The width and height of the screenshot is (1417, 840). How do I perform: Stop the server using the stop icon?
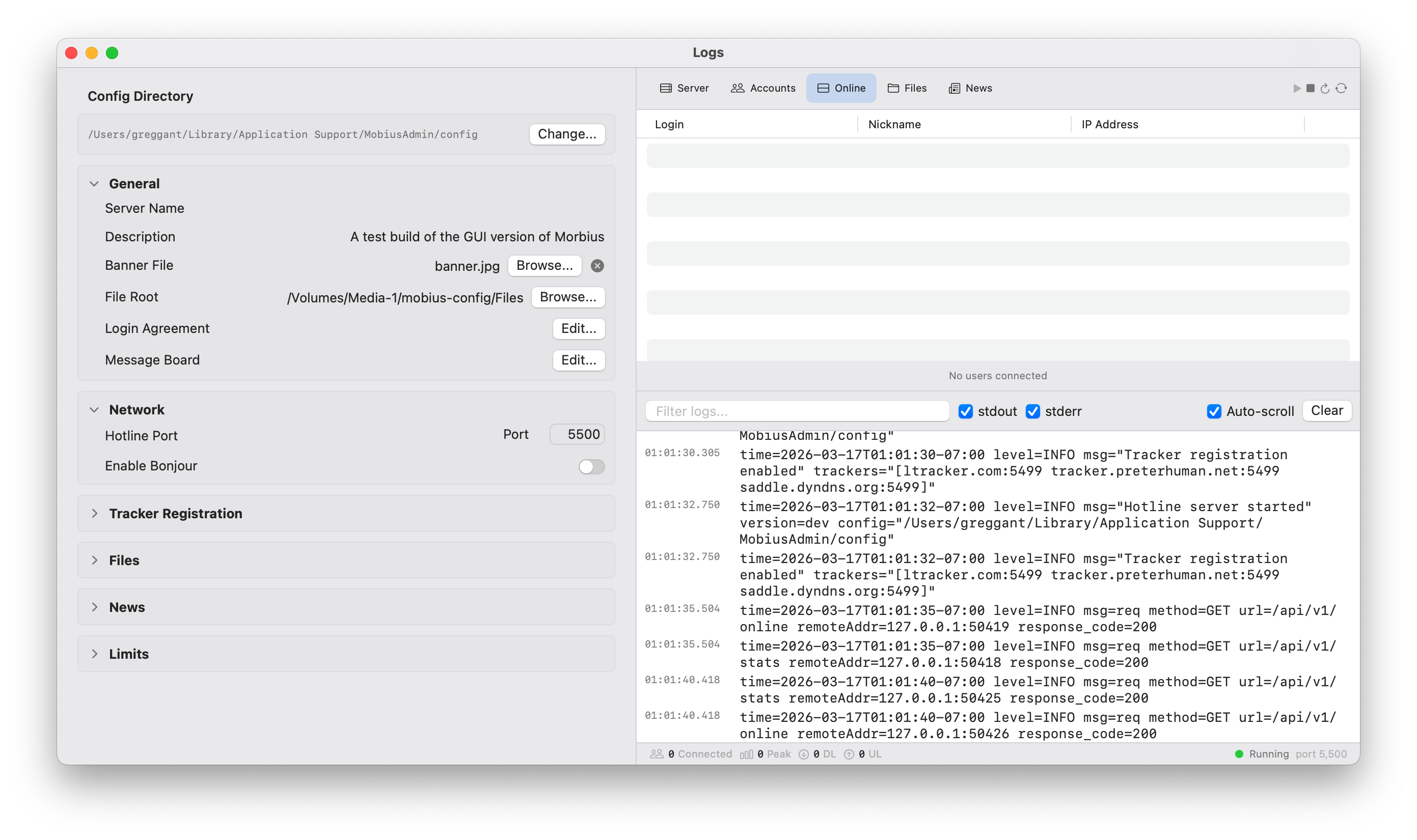click(1310, 88)
